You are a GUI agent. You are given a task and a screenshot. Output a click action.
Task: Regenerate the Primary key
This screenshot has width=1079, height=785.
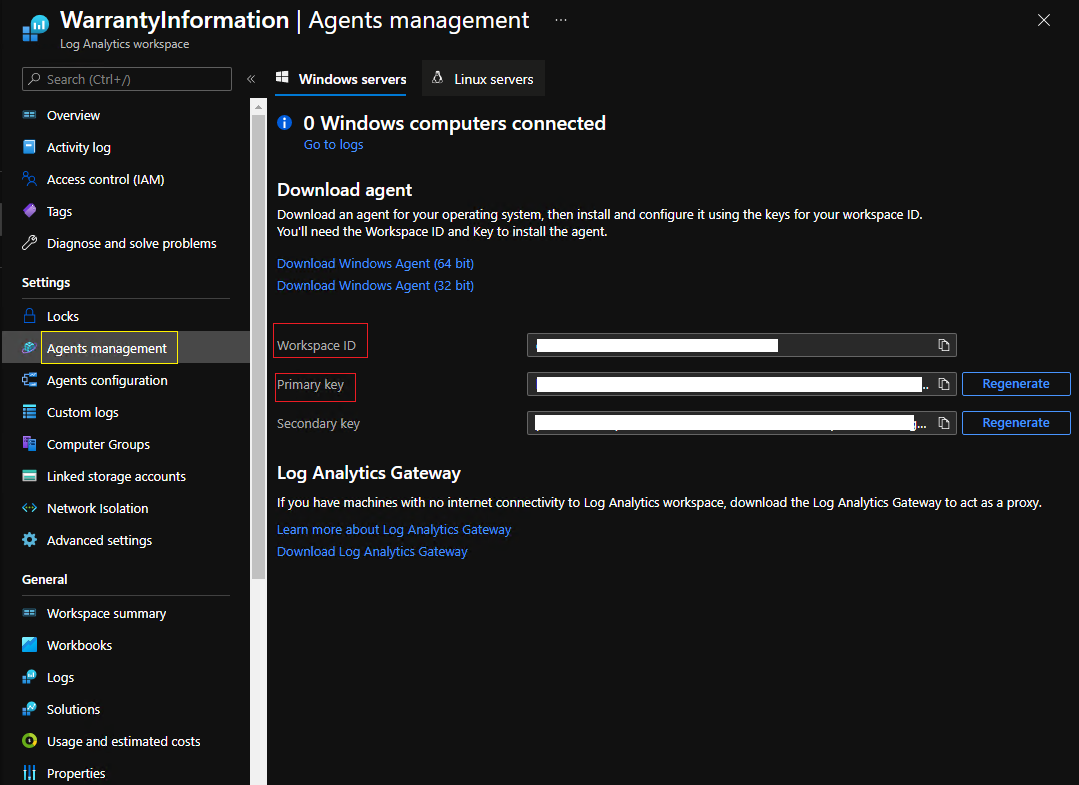pos(1016,384)
